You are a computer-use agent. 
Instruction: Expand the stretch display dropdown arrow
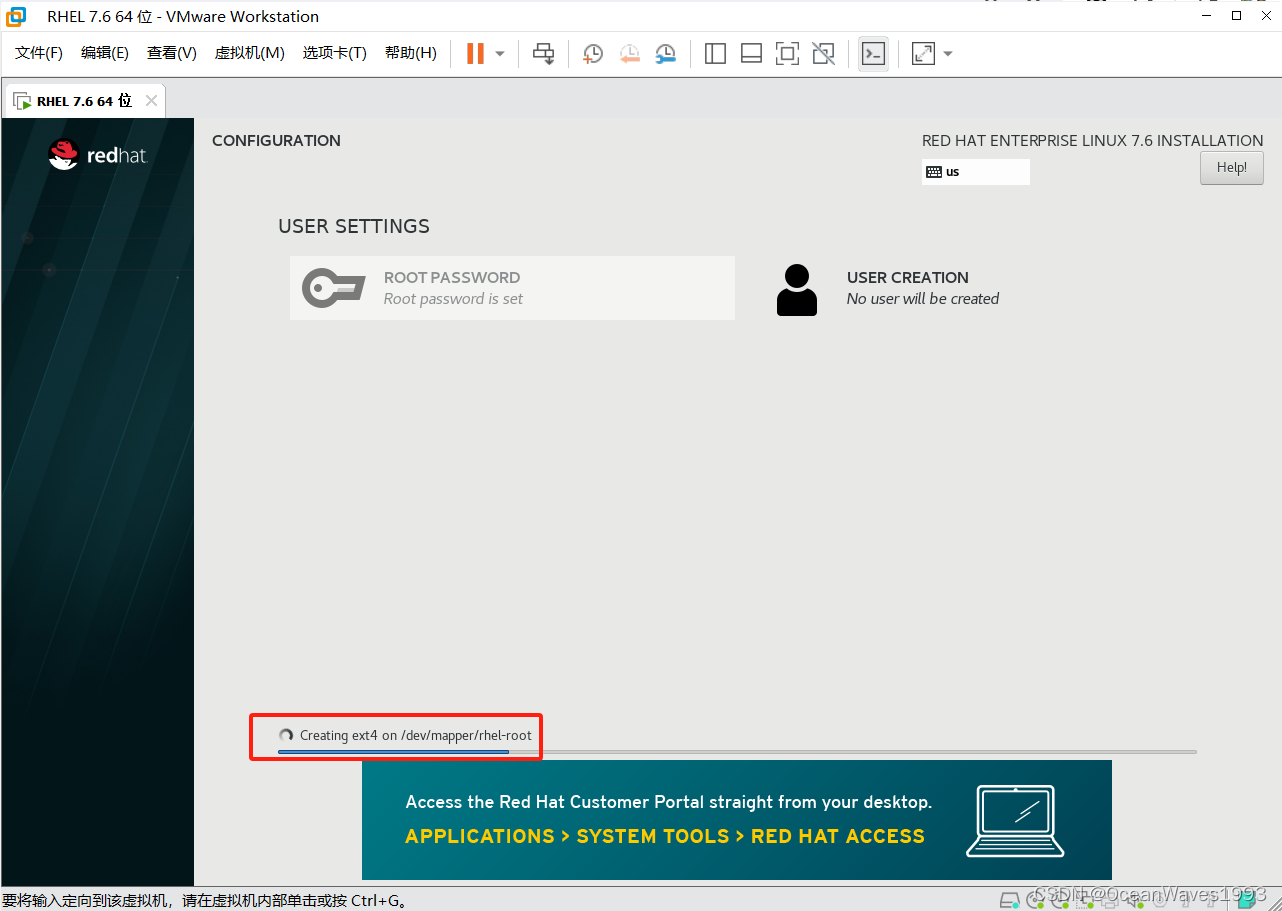(948, 54)
